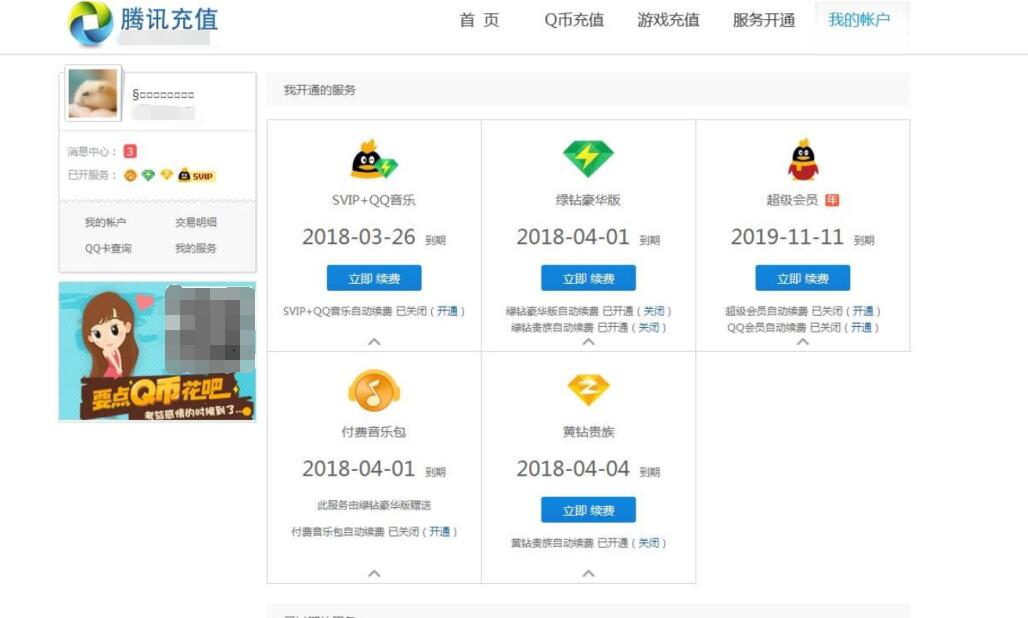Image resolution: width=1028 pixels, height=618 pixels.
Task: Disable 绿钻贵族自动续费 via 关闭
Action: click(x=648, y=327)
